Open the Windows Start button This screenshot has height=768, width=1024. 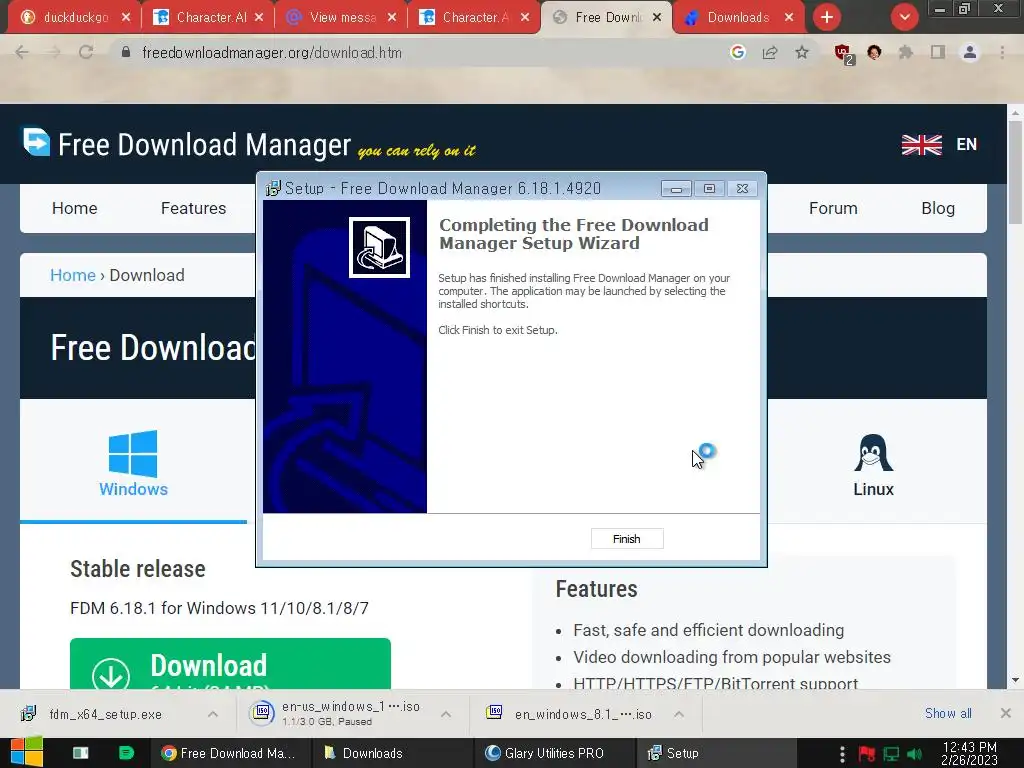point(26,752)
